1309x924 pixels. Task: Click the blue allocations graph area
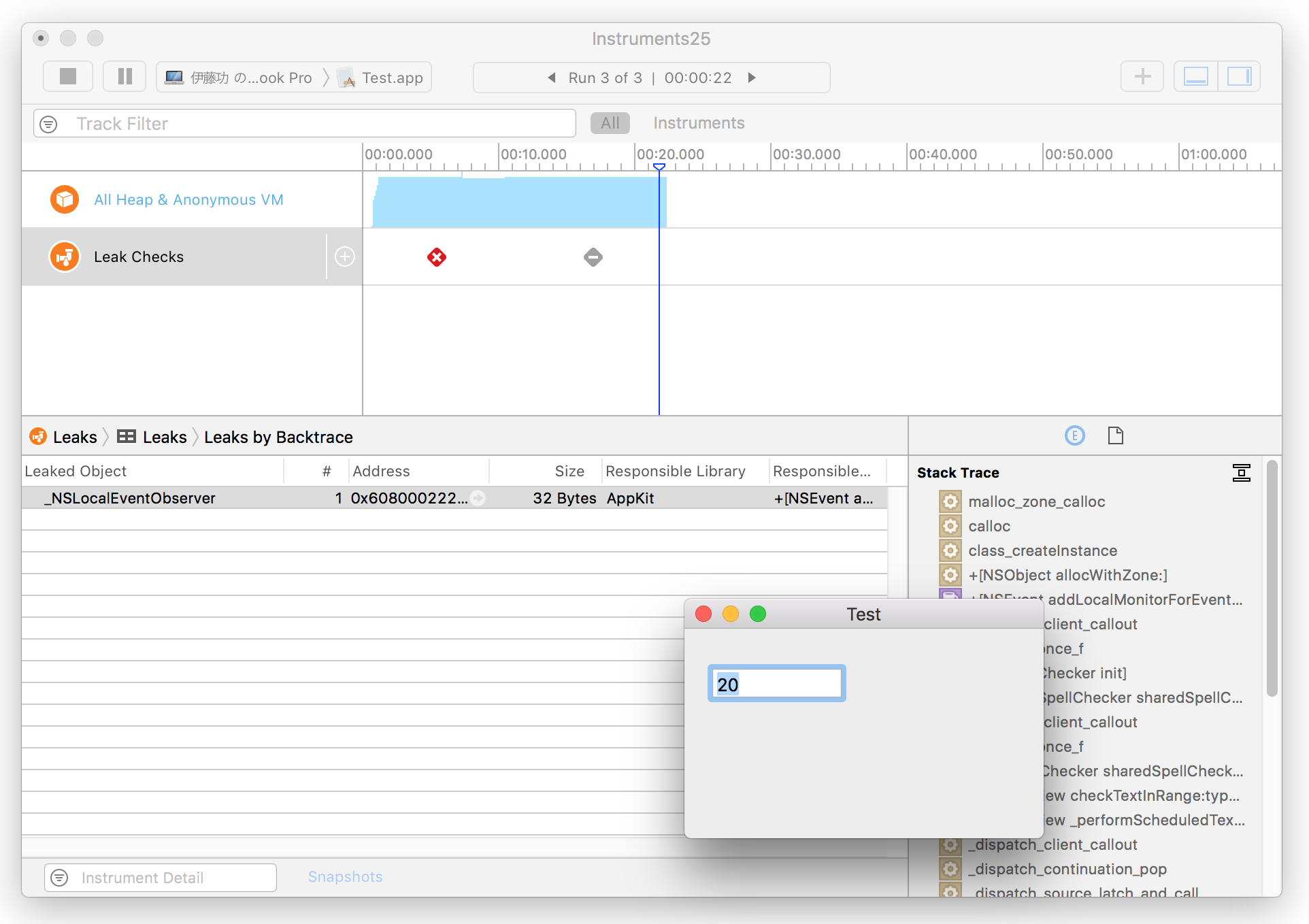518,202
